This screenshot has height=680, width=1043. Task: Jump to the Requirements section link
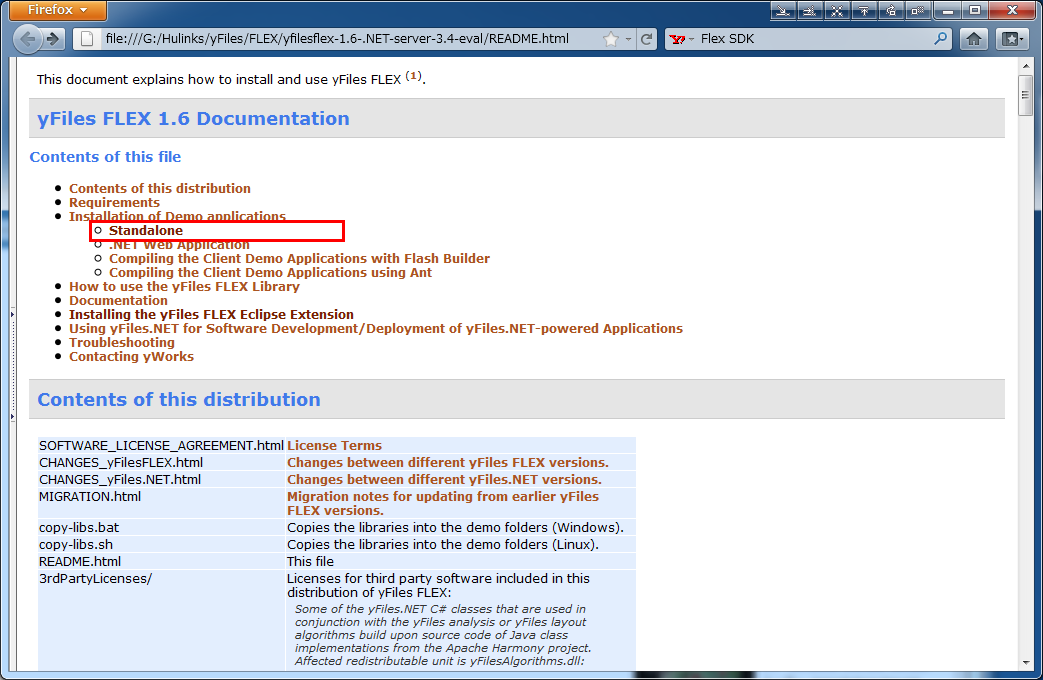pos(114,202)
